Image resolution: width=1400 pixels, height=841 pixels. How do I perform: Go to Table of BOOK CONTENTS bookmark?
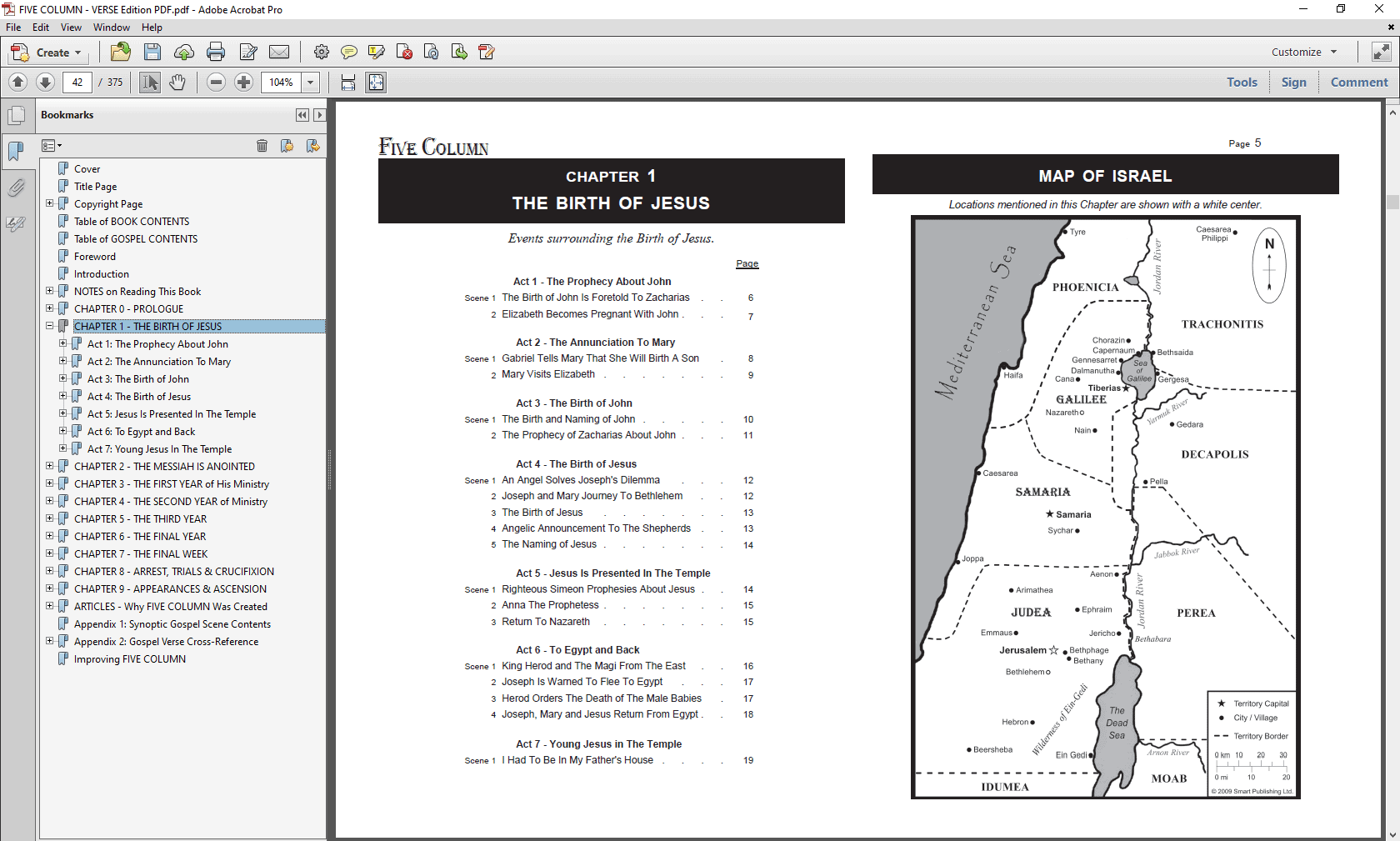click(x=132, y=222)
